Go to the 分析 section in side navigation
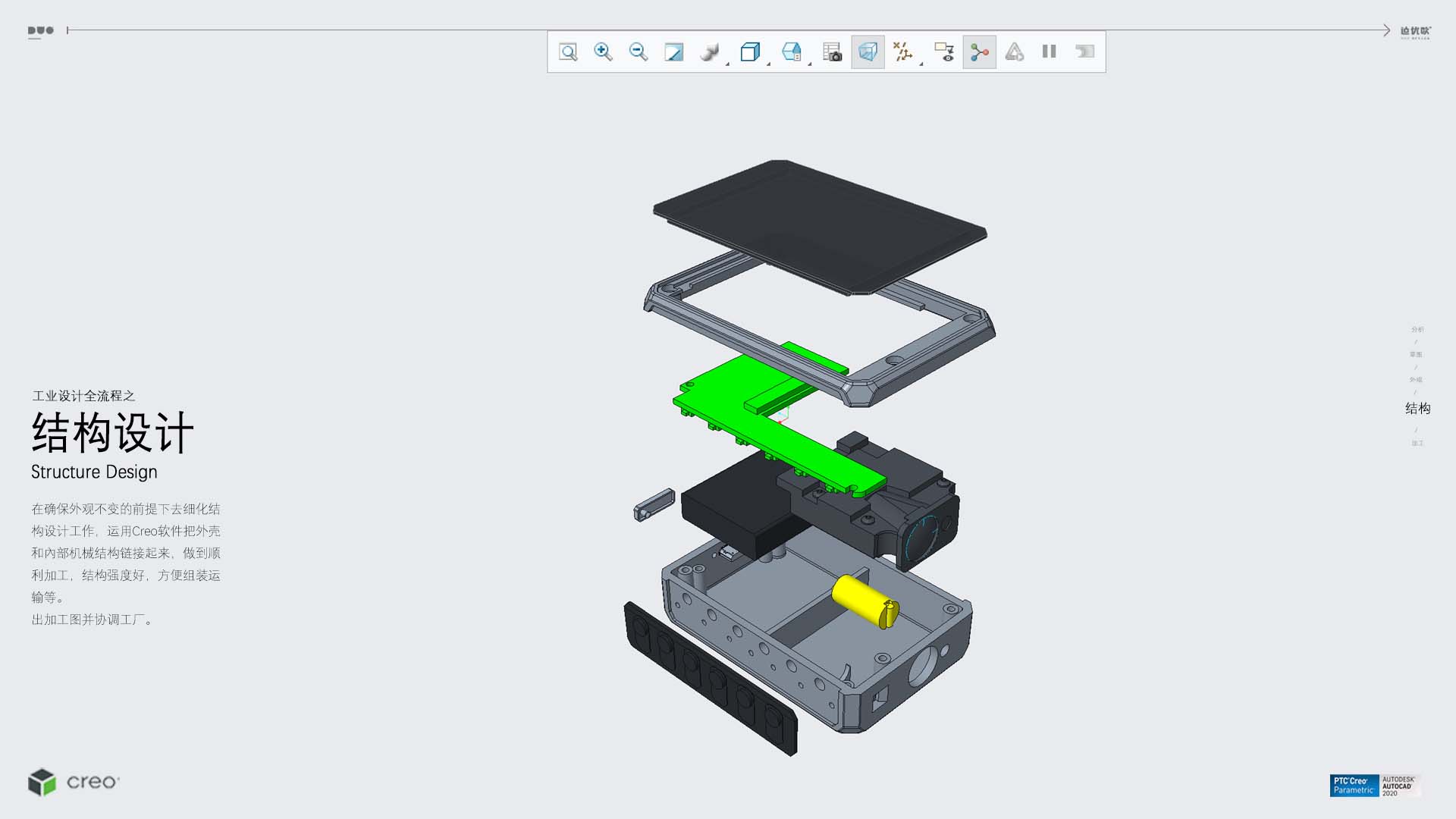Screen dimensions: 1456x819 [1417, 329]
